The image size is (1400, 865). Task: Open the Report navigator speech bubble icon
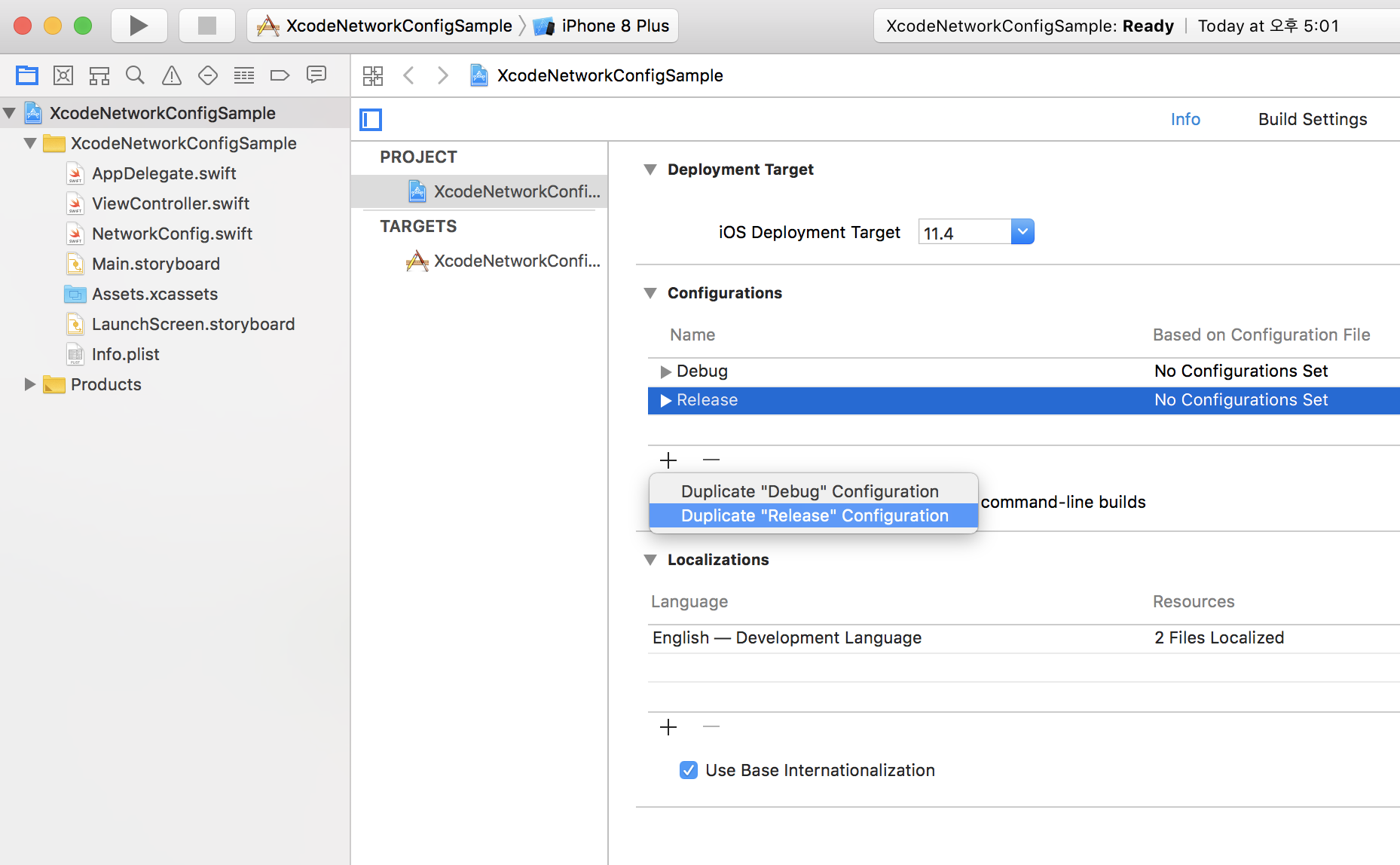316,75
